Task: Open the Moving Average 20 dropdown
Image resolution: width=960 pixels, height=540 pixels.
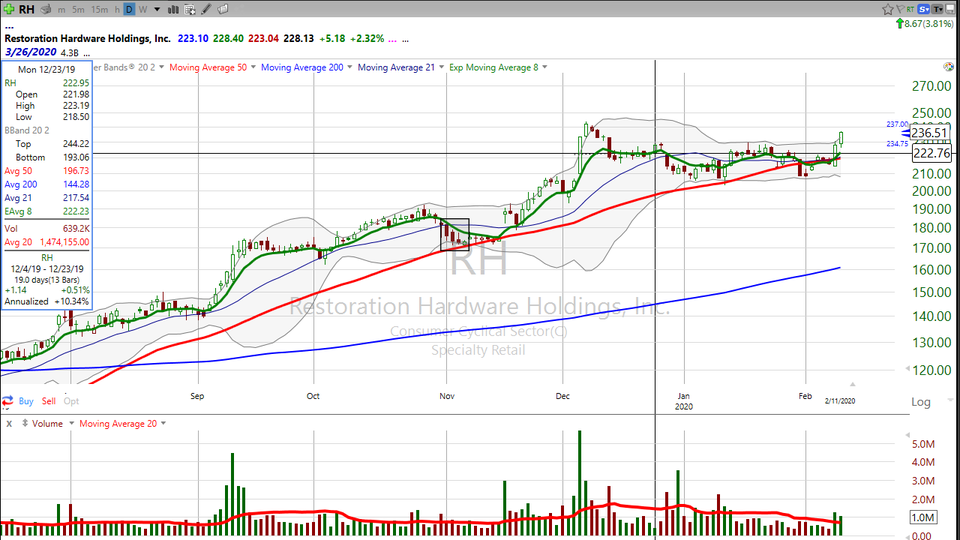Action: tap(163, 424)
